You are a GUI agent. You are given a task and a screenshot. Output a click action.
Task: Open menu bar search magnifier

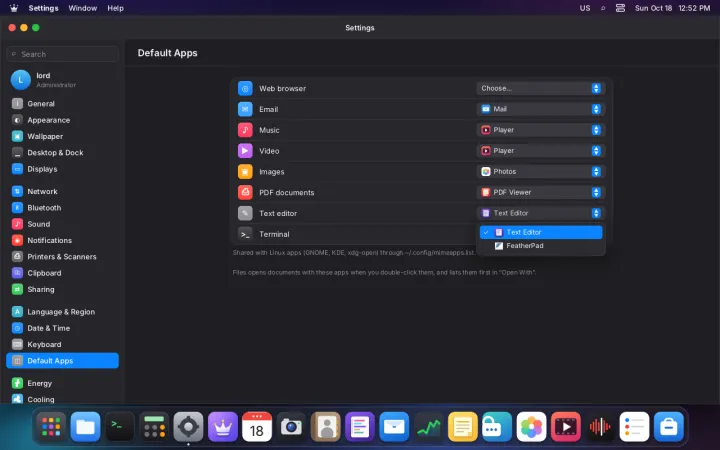(x=603, y=8)
